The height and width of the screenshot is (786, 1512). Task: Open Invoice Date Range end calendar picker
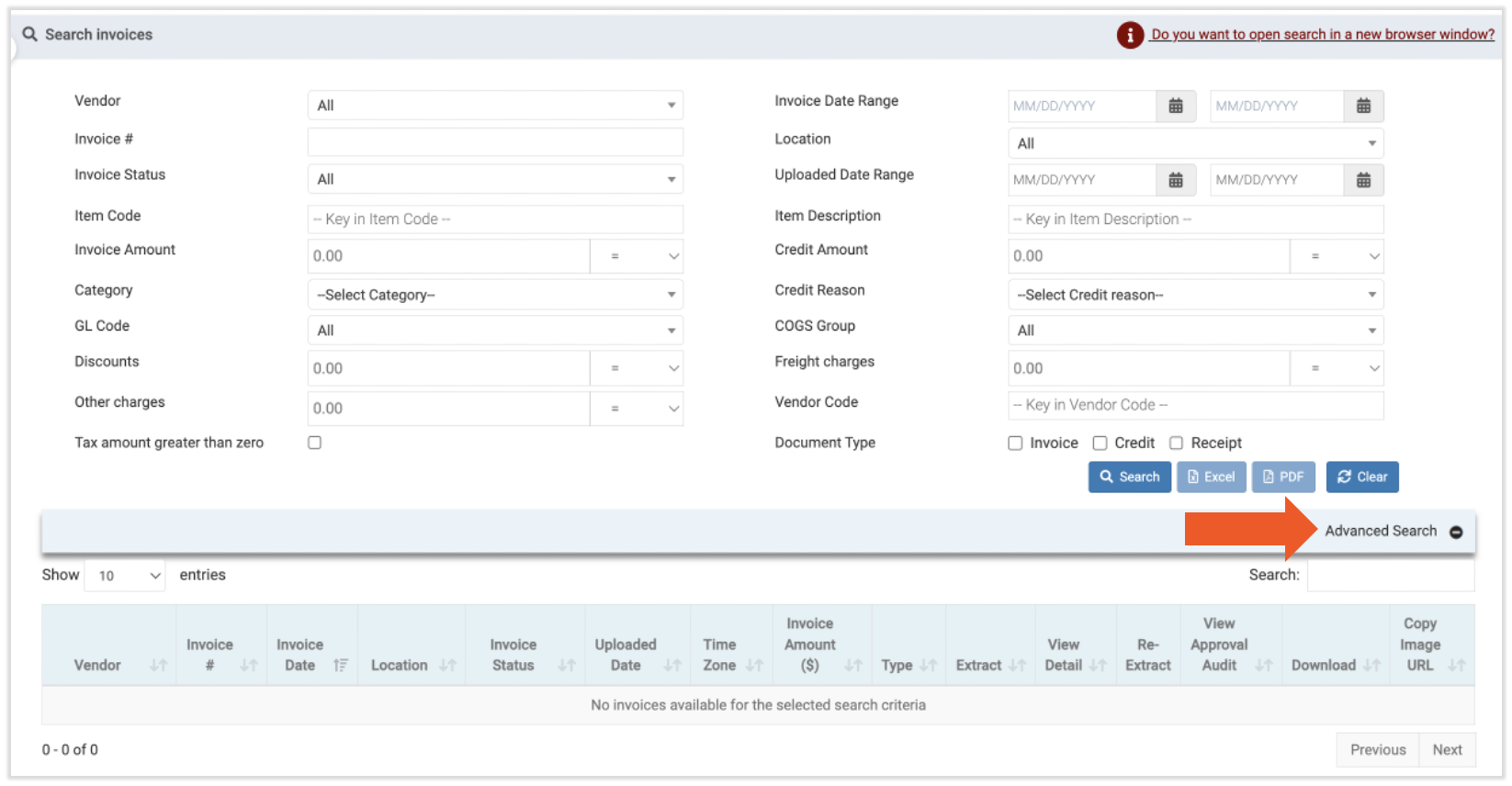coord(1363,106)
